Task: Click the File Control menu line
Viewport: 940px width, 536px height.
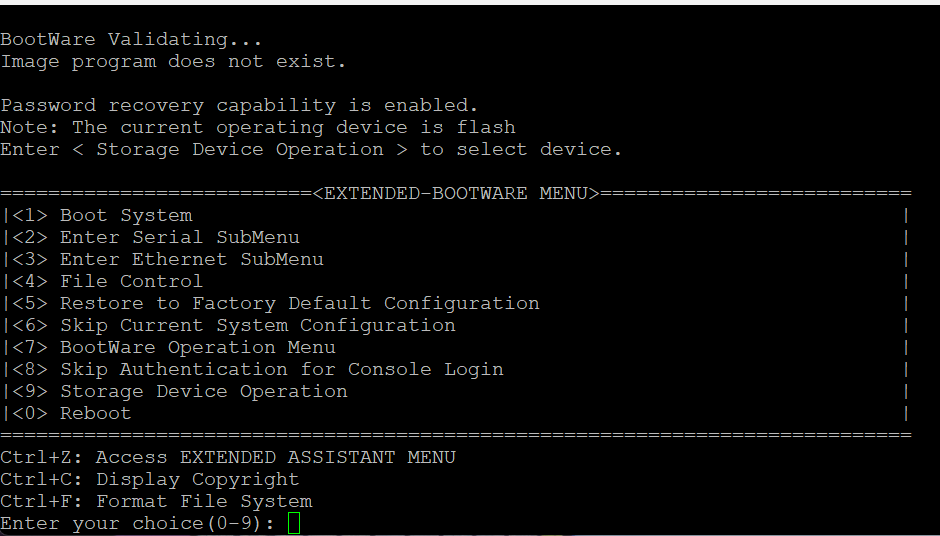Action: (130, 281)
